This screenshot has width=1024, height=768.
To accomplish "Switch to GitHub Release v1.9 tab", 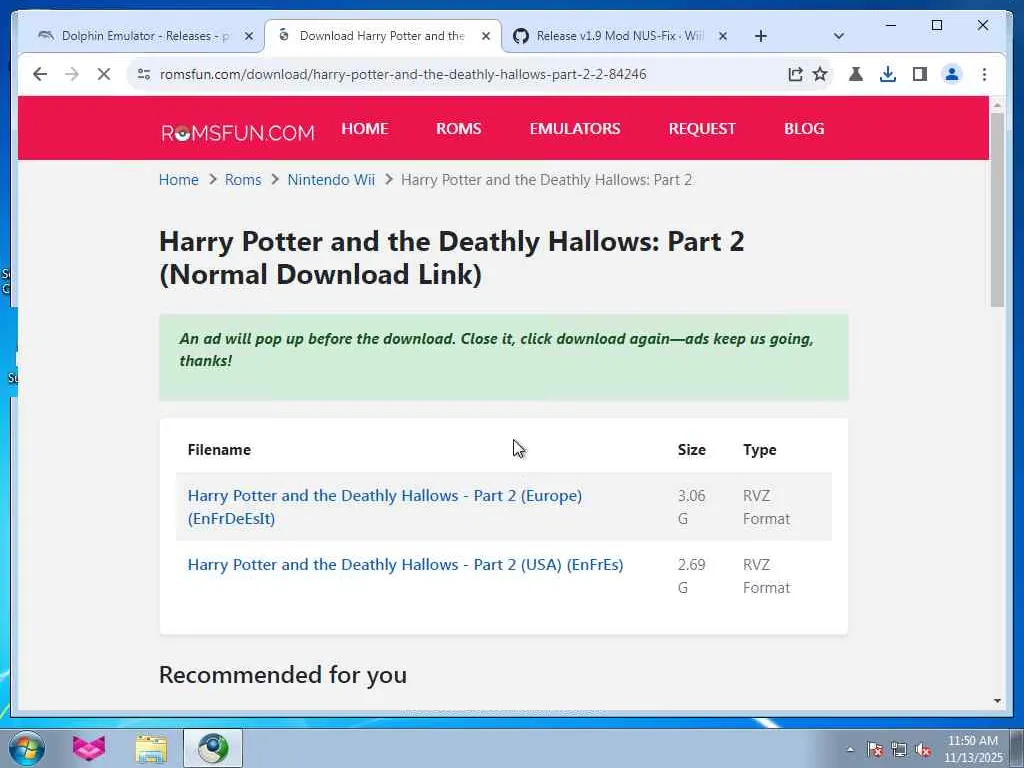I will coord(619,36).
